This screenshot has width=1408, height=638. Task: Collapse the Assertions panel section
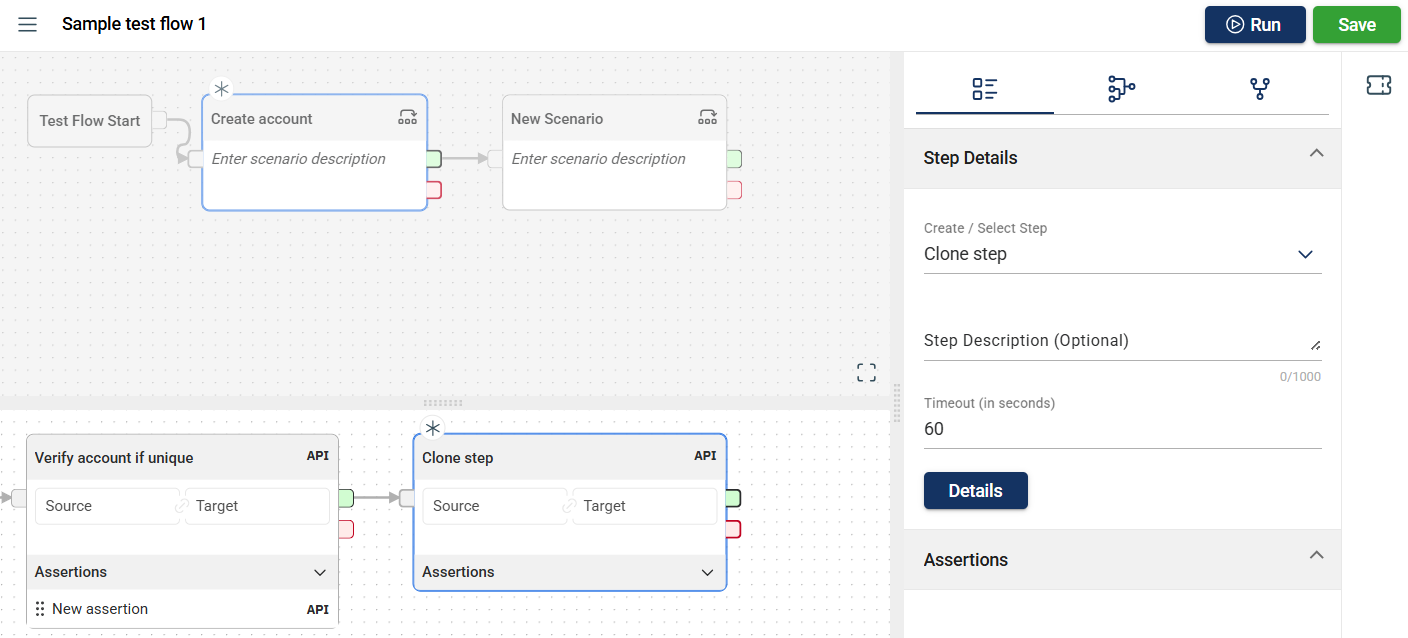click(1316, 556)
